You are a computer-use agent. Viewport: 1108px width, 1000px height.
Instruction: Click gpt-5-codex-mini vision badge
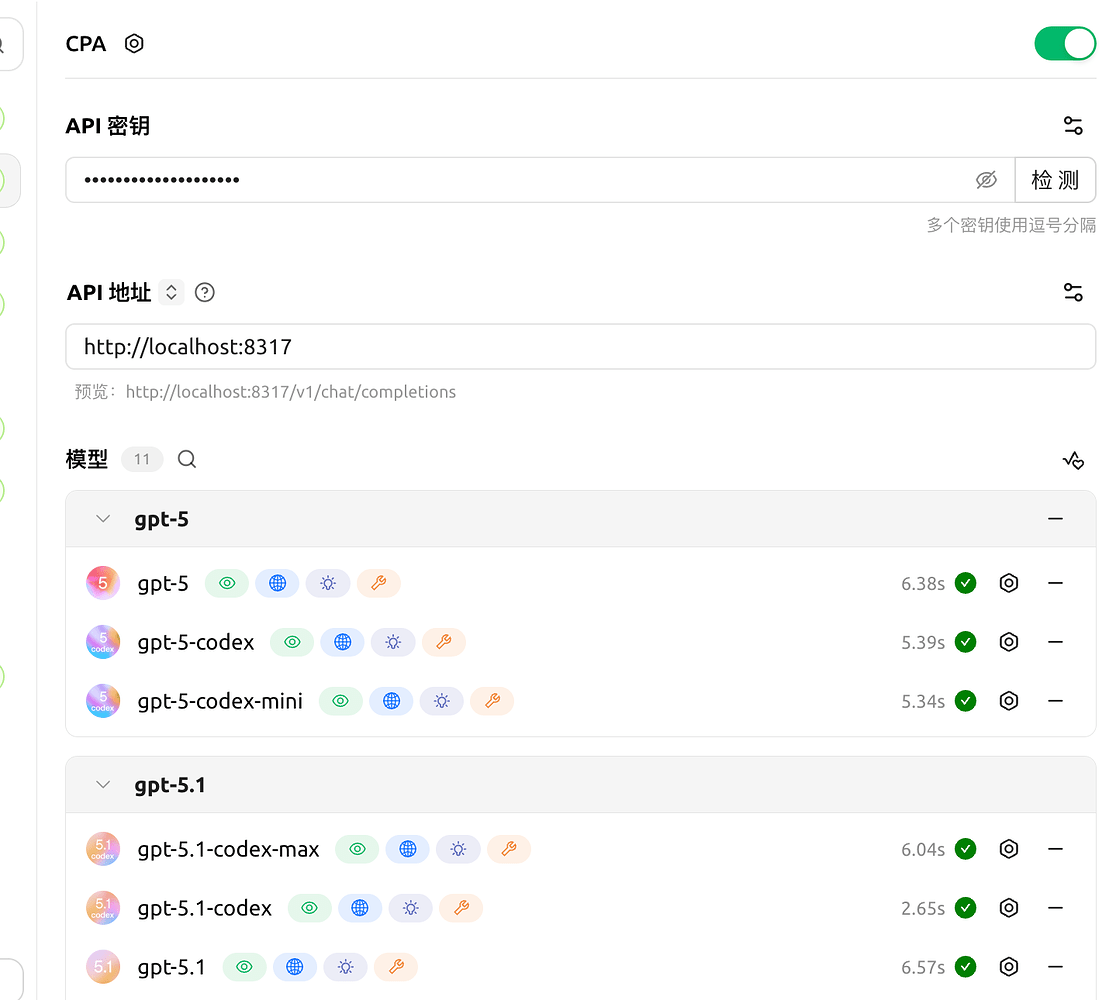pos(341,701)
